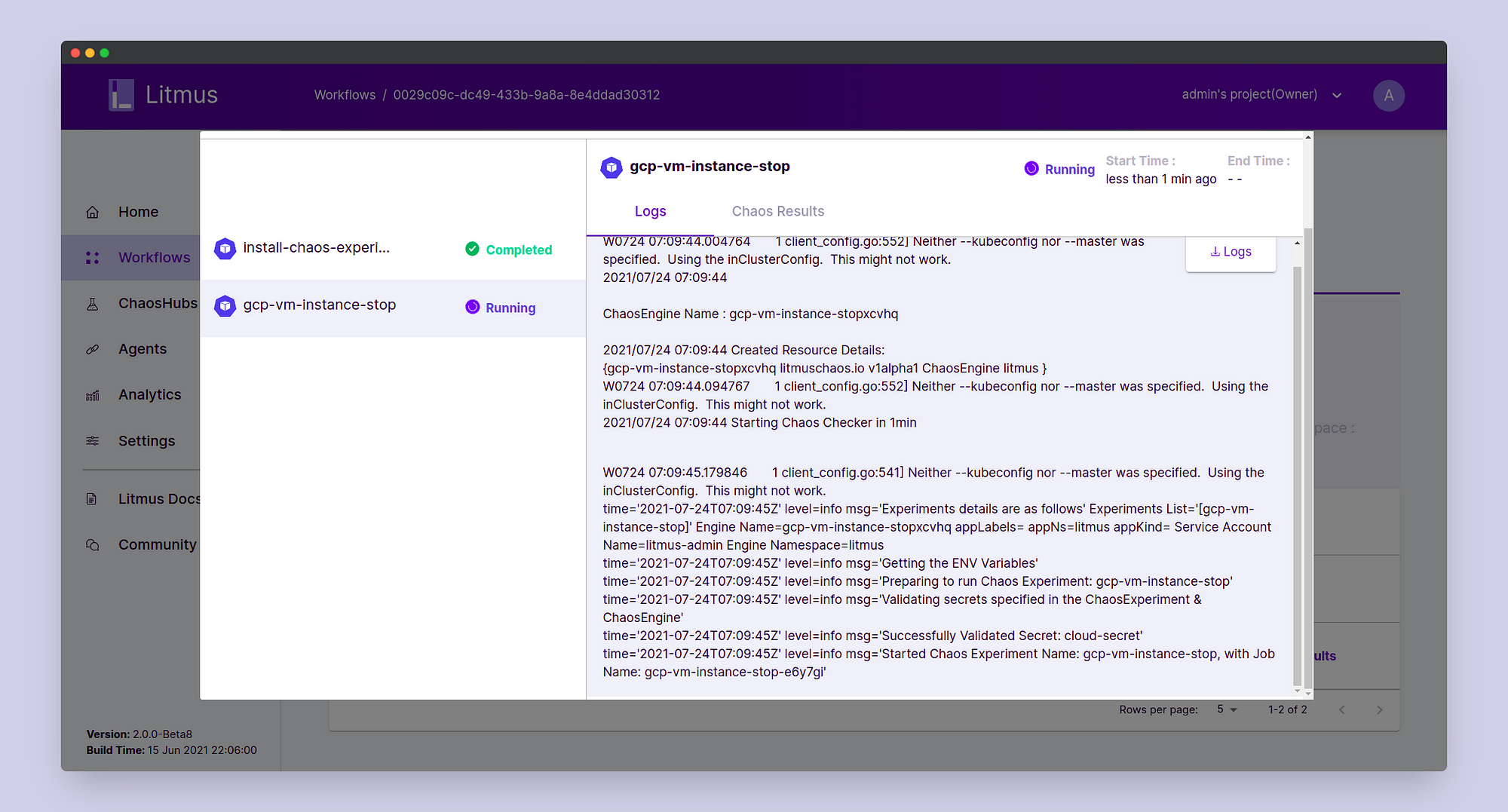The image size is (1508, 812).
Task: Click the 'less than 1 min ago' start time
Action: pyautogui.click(x=1160, y=179)
